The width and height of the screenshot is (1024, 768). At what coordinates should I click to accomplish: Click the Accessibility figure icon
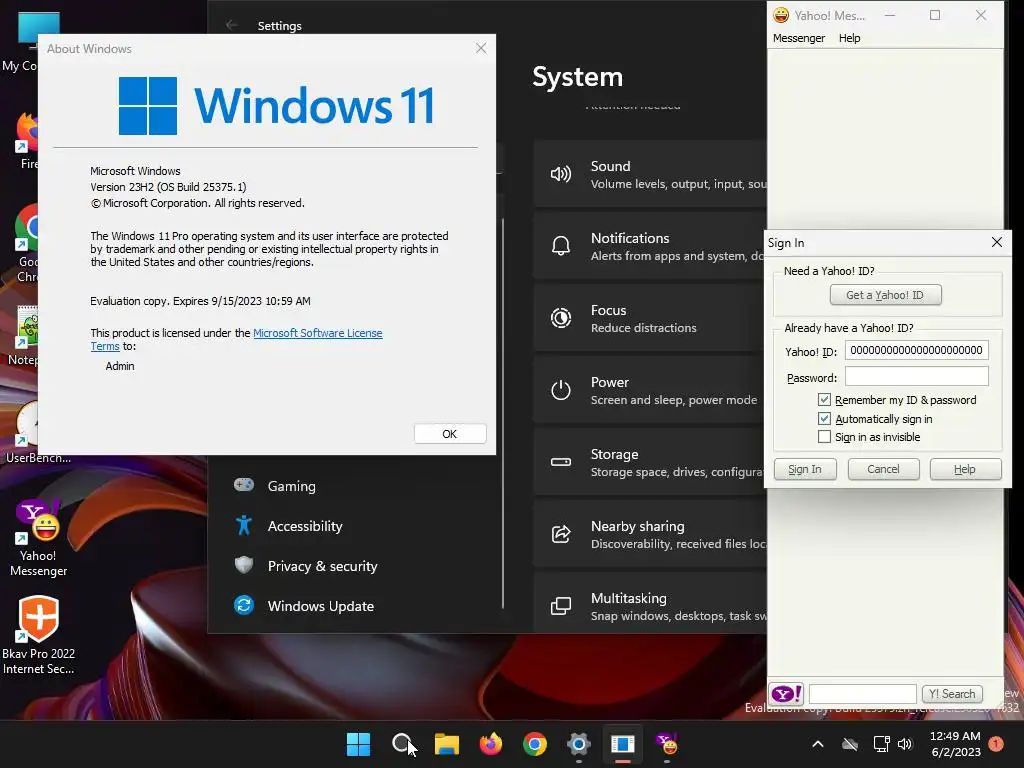point(244,525)
